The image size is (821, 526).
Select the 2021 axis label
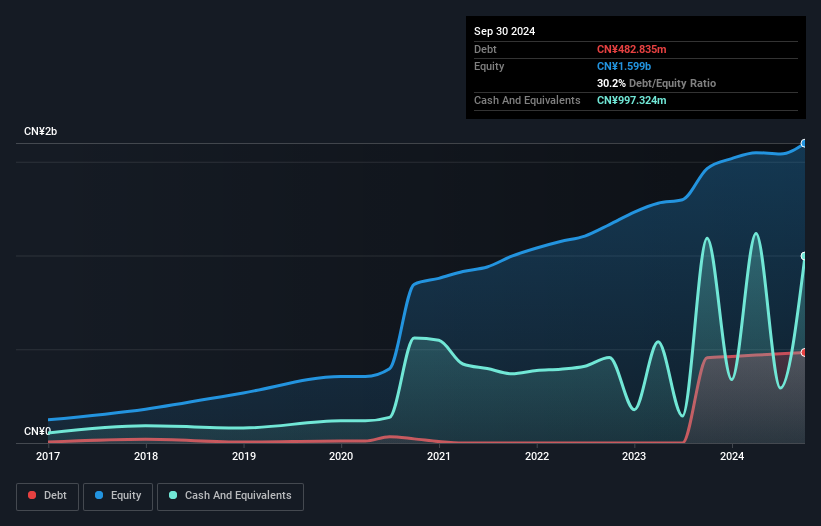tap(439, 456)
